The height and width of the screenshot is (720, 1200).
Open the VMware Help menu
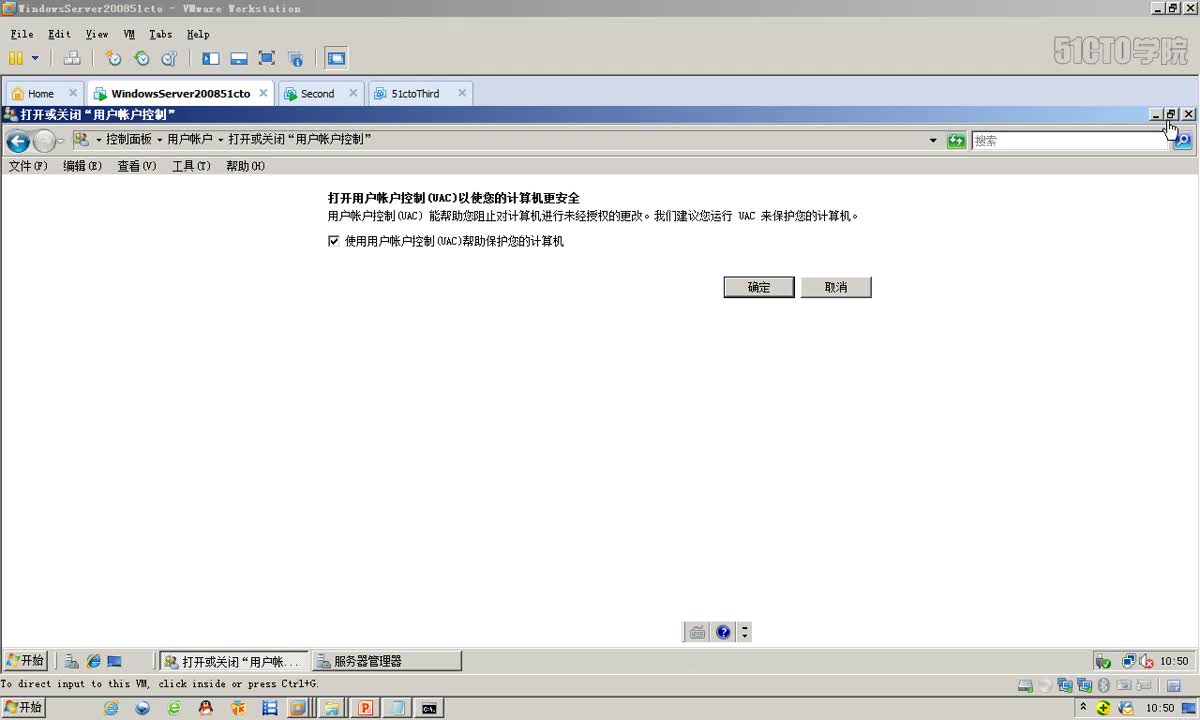pyautogui.click(x=198, y=34)
